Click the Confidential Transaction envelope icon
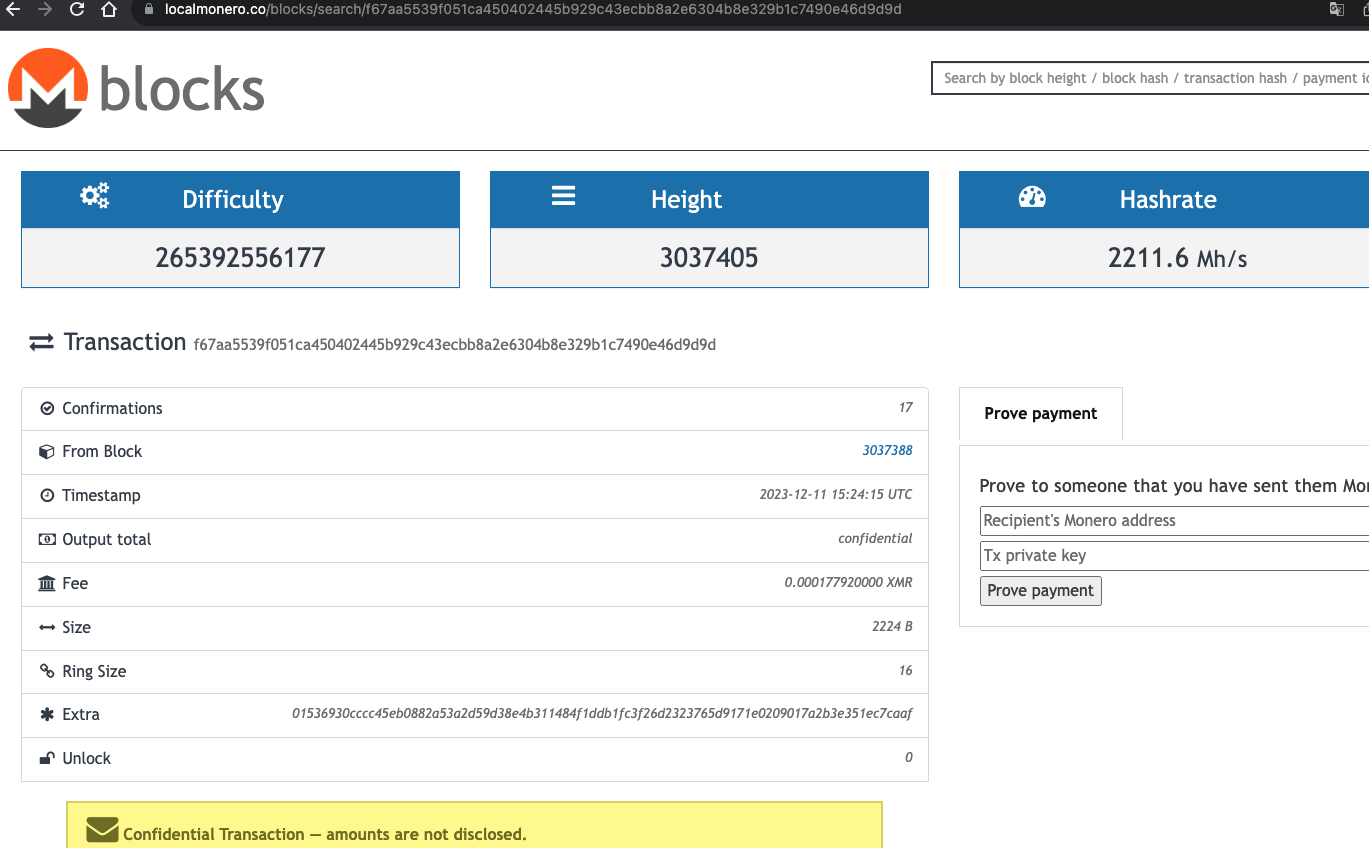Screen dimensions: 1369x848 (x=102, y=830)
